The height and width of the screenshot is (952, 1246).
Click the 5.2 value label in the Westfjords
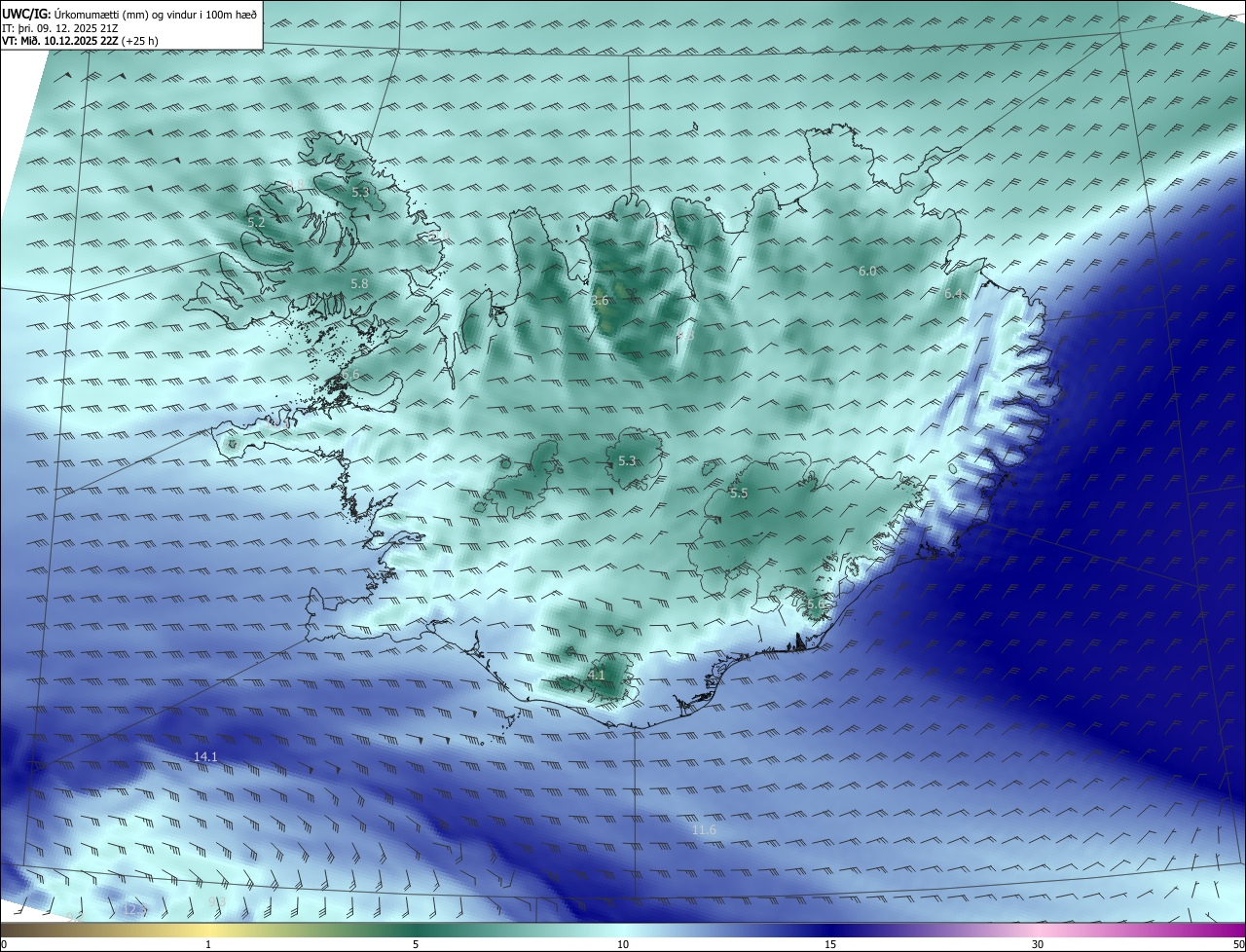click(x=256, y=223)
